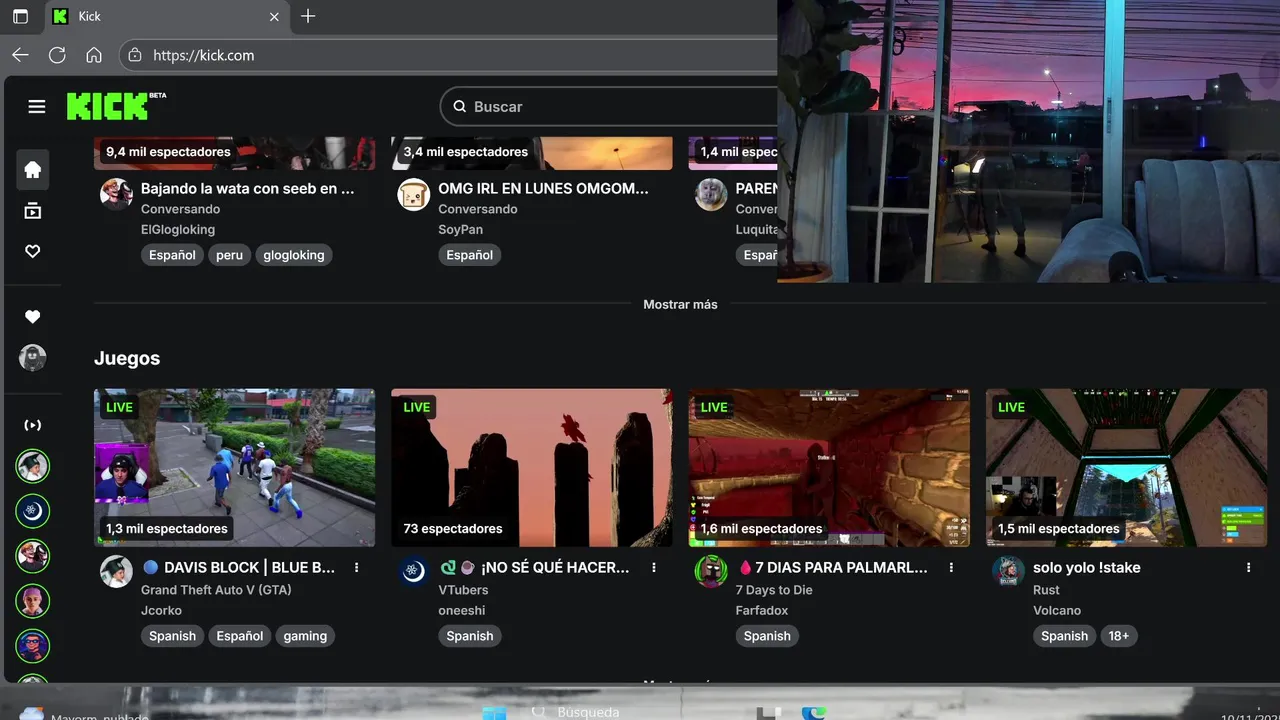
Task: Go to Home in the sidebar
Action: [33, 170]
